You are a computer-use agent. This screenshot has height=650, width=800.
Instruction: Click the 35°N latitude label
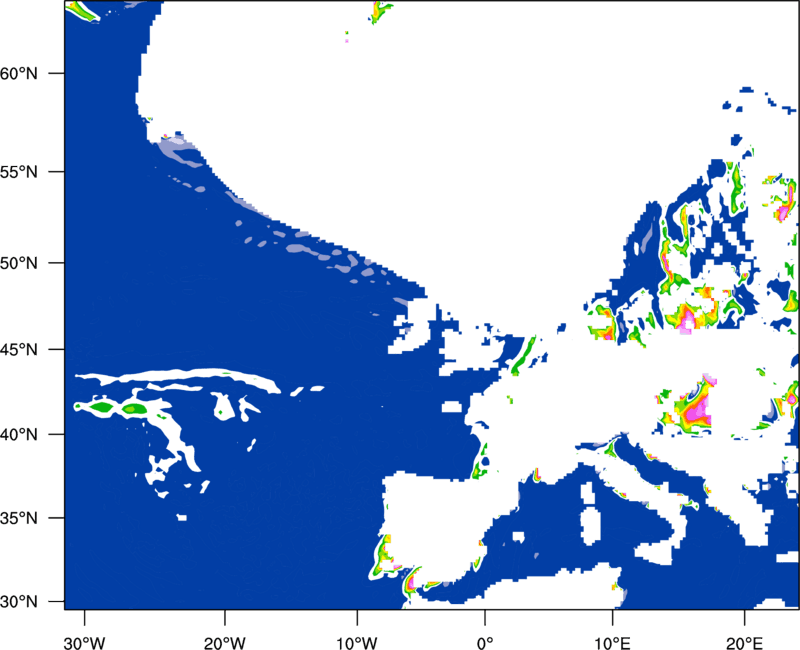[x=19, y=518]
